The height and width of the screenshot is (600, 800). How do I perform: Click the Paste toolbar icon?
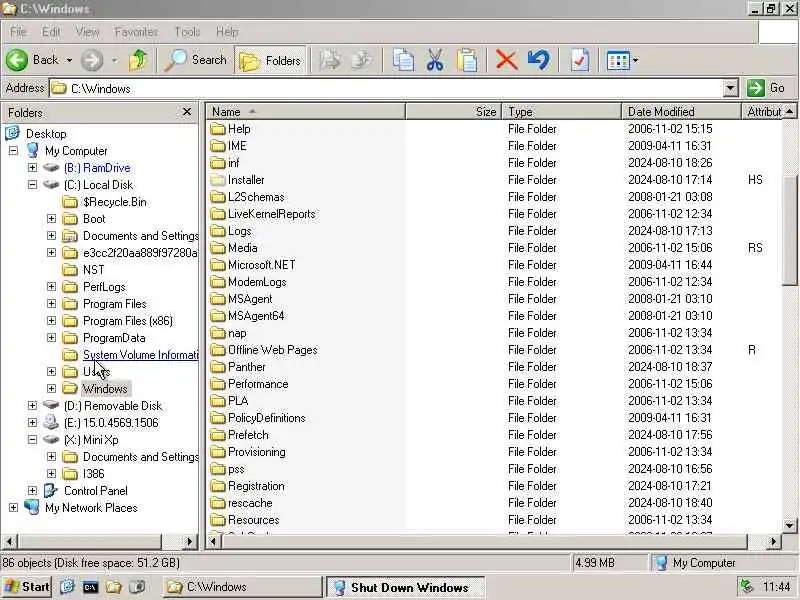(467, 60)
